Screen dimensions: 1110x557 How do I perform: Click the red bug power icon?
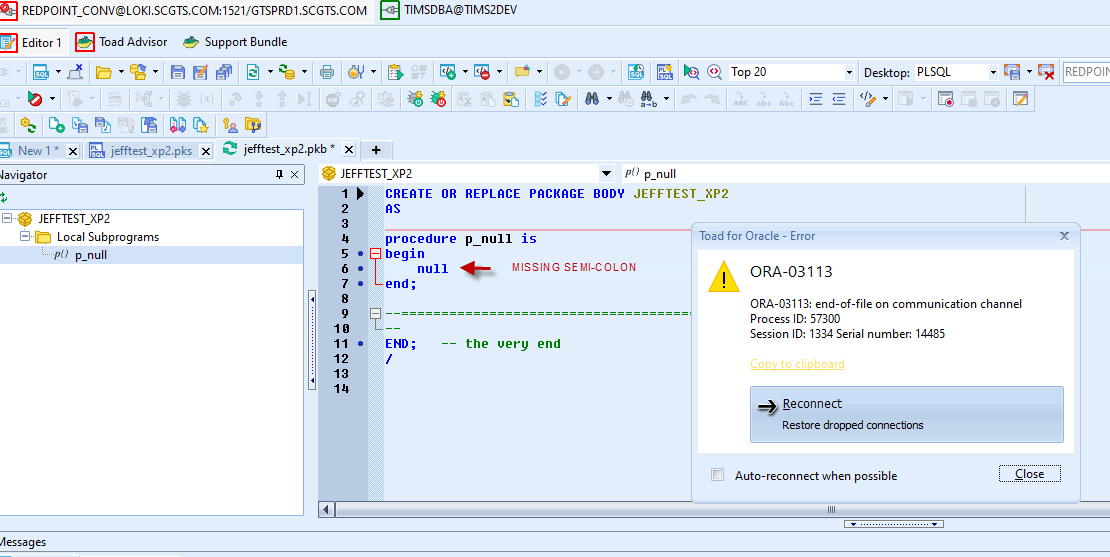tap(439, 99)
